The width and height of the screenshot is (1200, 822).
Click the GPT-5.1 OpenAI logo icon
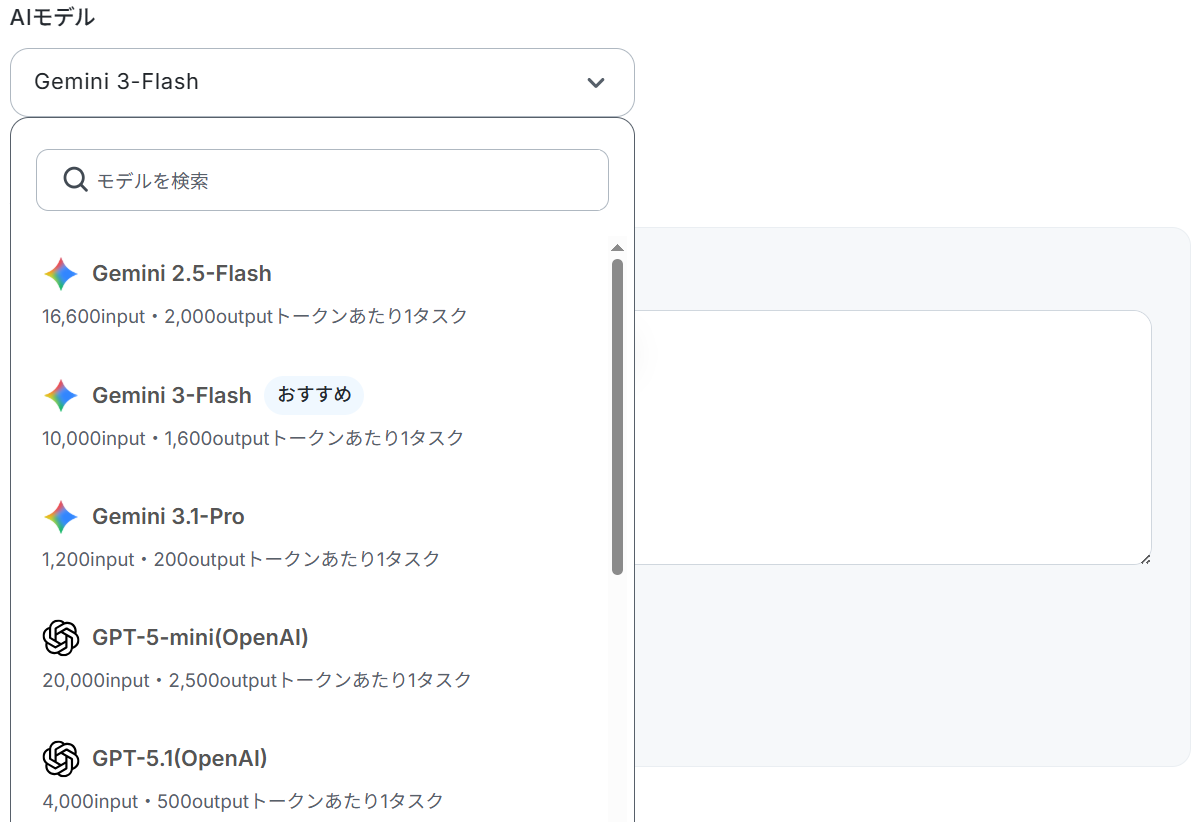[x=61, y=759]
